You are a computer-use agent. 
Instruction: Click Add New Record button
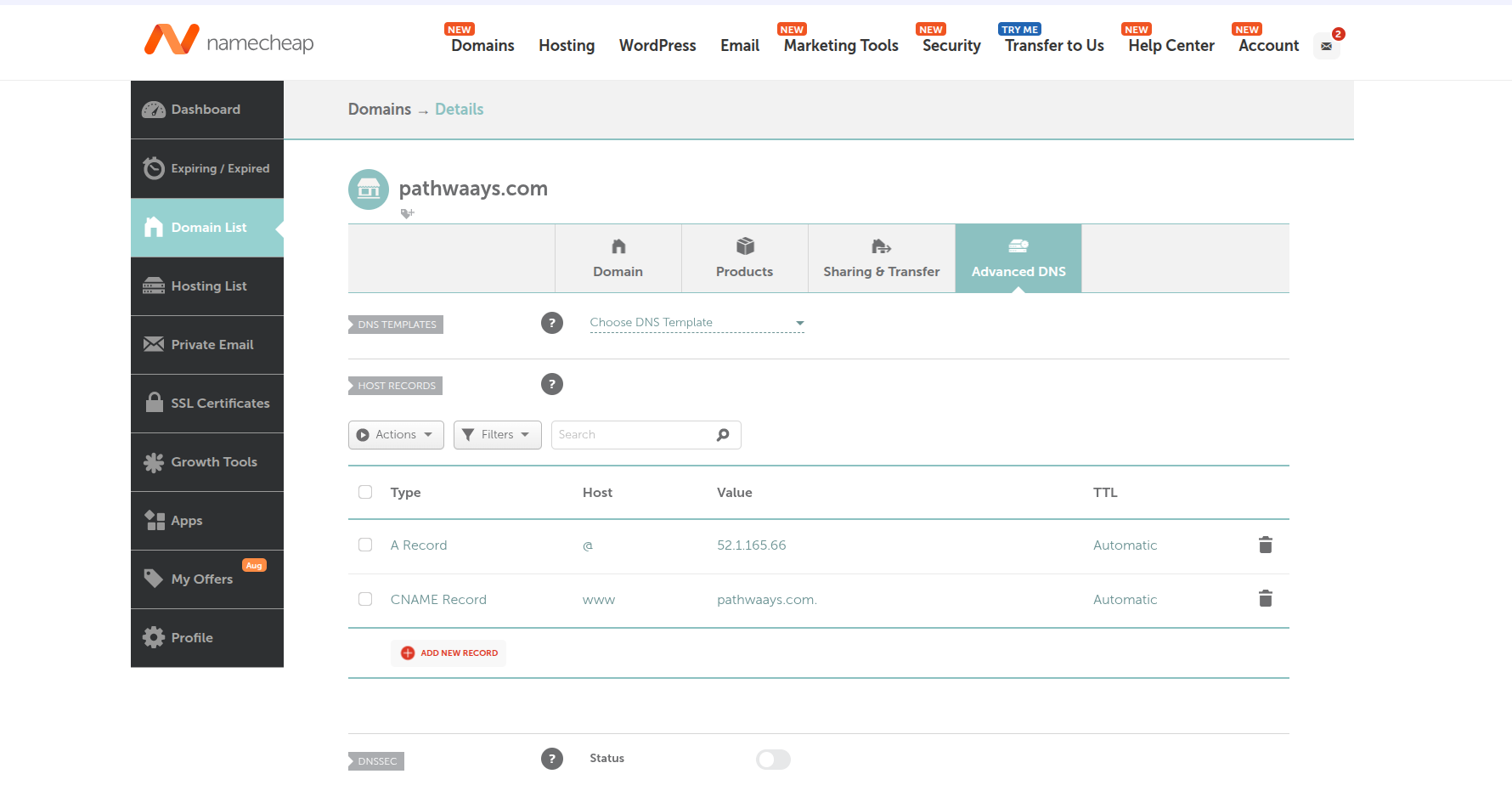[x=449, y=653]
